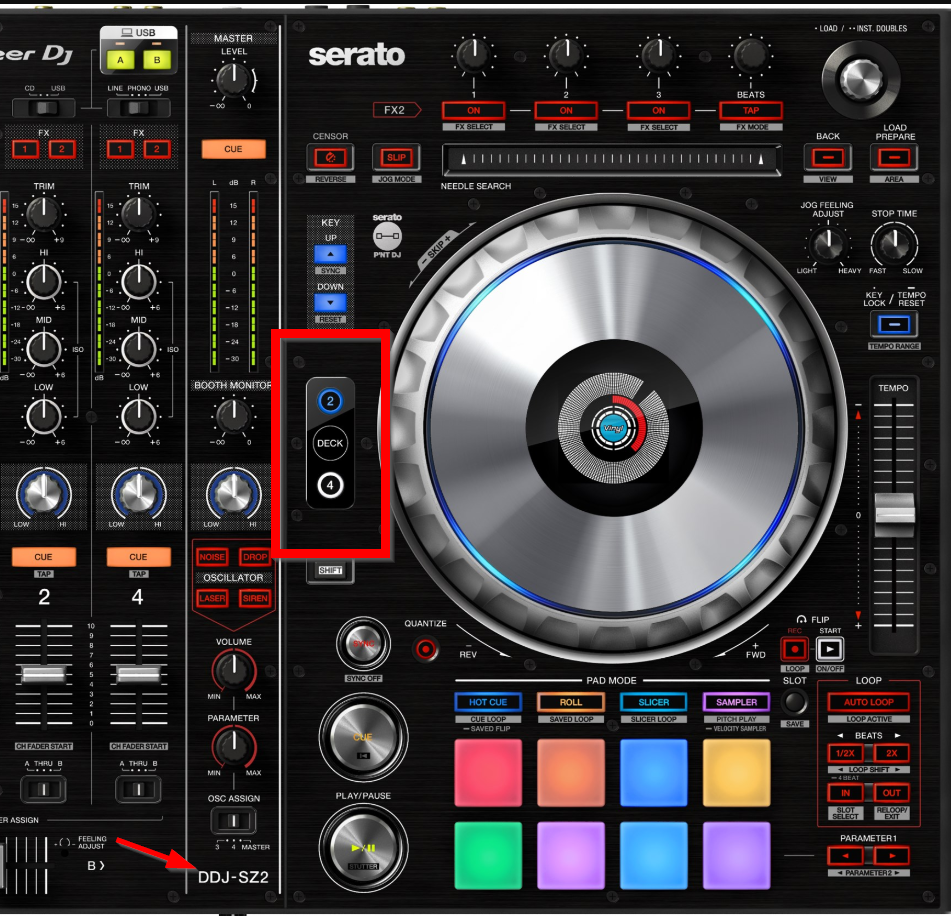Trigger the NOISE oscillator button
The image size is (951, 916).
tap(212, 557)
